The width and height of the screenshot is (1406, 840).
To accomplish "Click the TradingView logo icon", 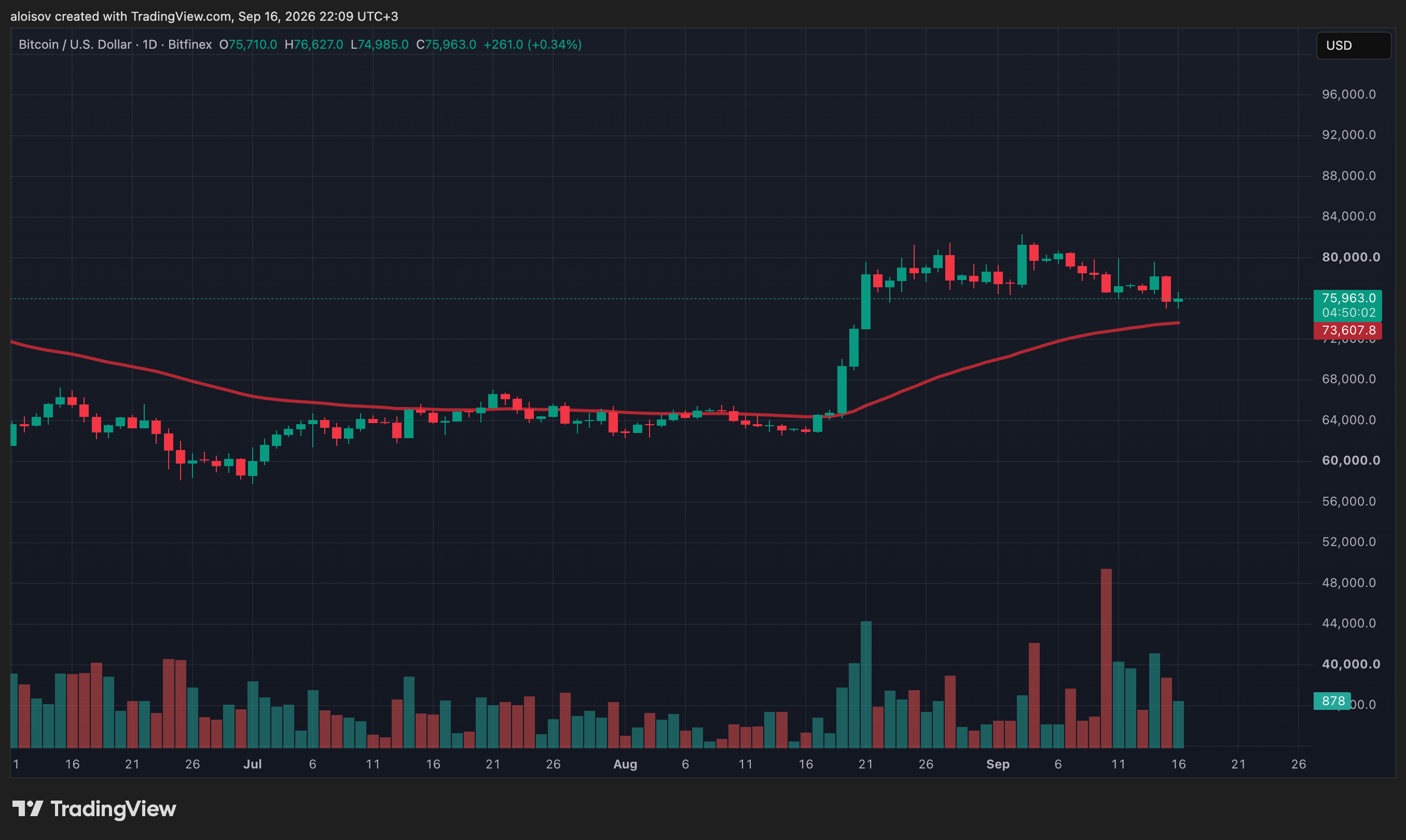I will coord(27,809).
